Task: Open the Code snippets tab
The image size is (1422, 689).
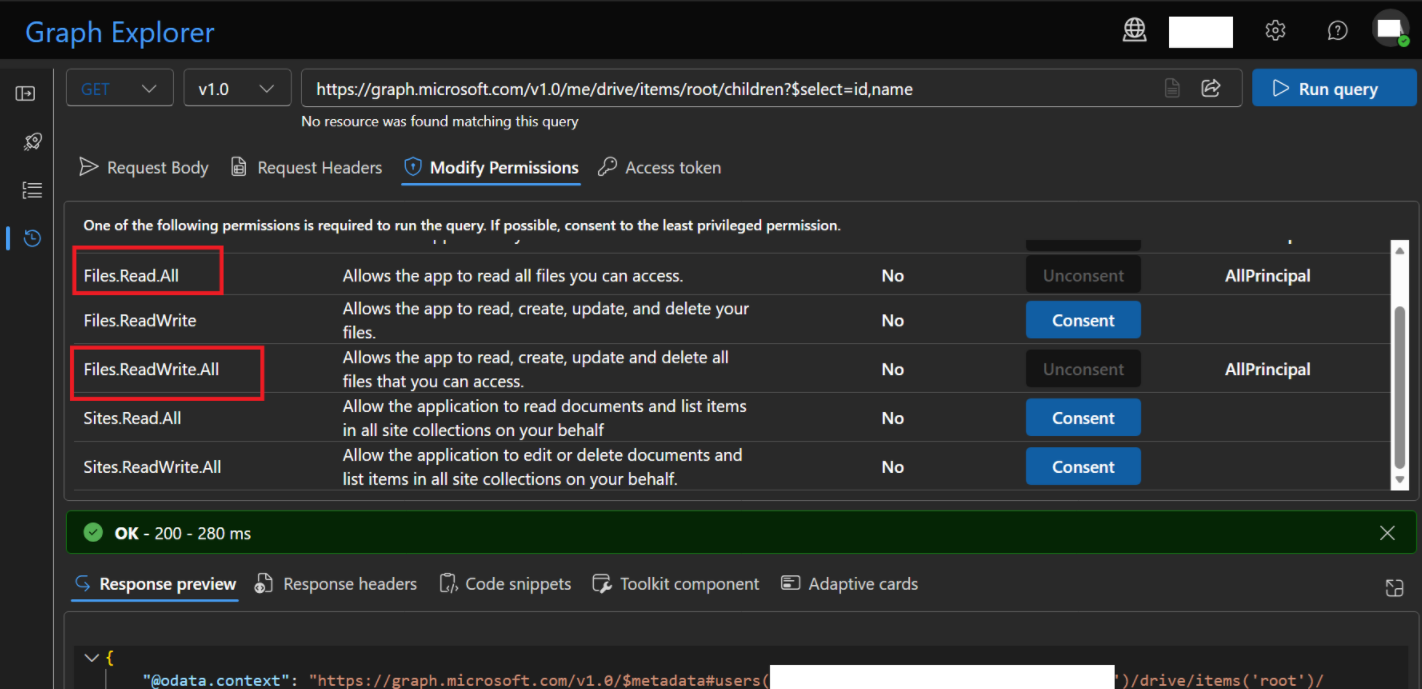Action: [x=505, y=584]
